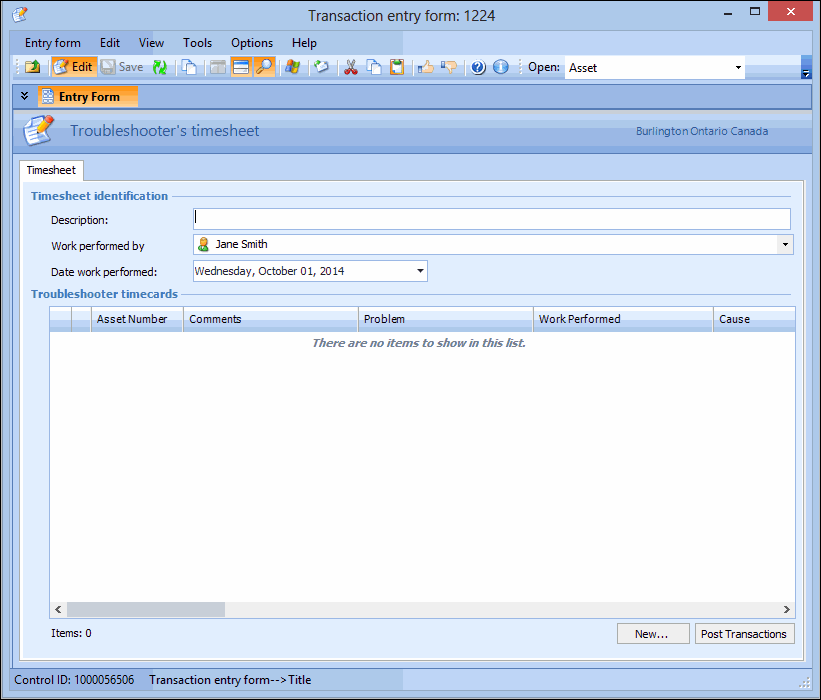Open the Date work performed picker
The height and width of the screenshot is (700, 821).
[x=420, y=271]
